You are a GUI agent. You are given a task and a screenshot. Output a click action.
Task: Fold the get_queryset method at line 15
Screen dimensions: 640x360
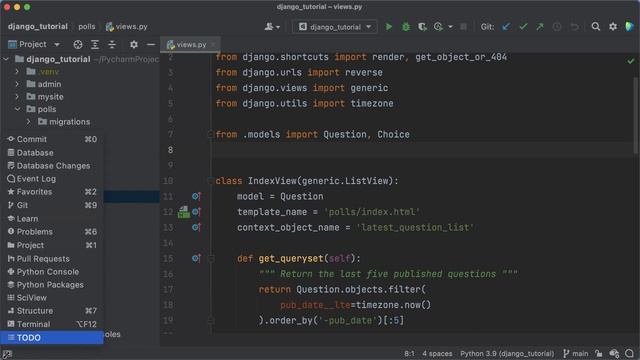(211, 258)
